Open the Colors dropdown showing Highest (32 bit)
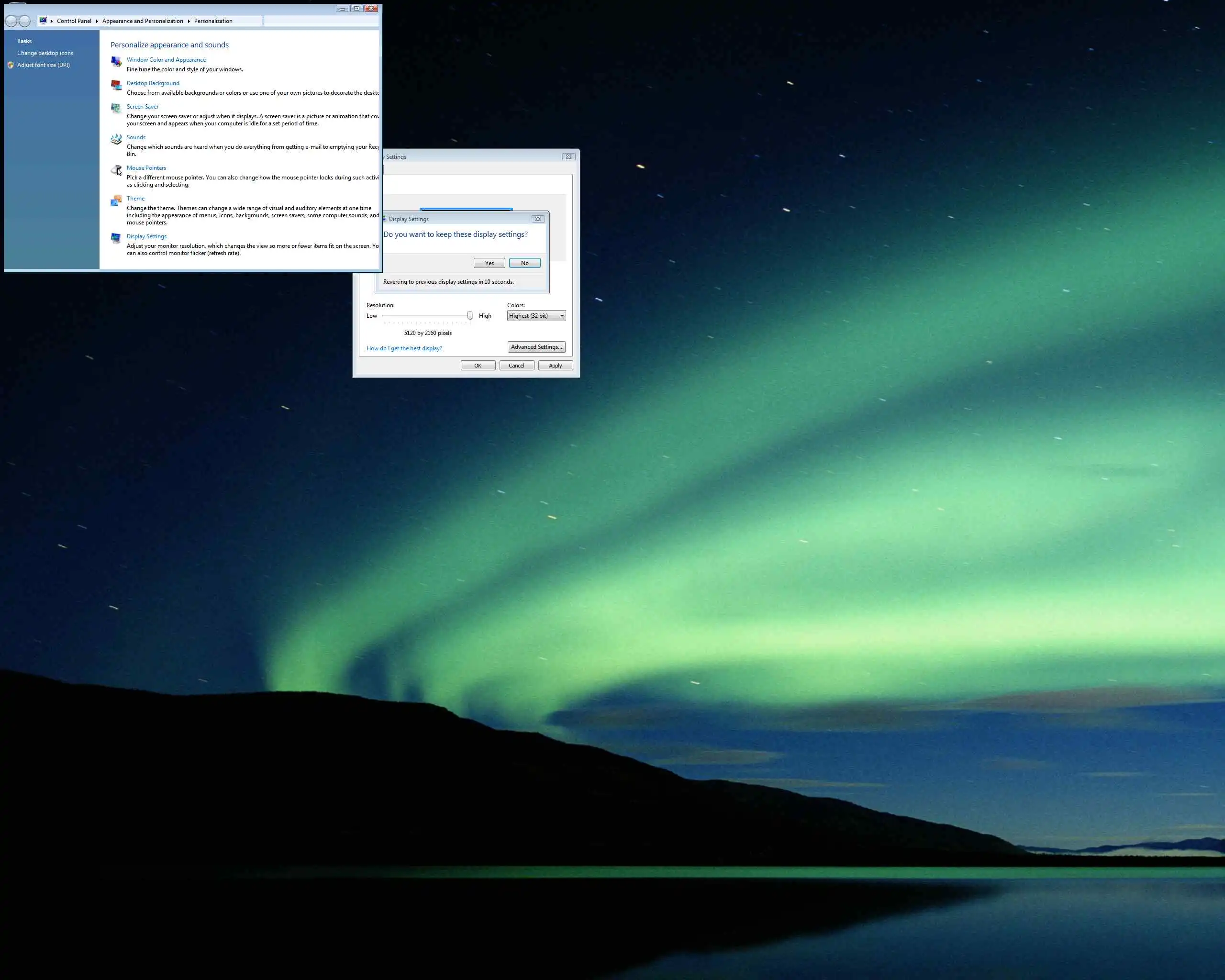This screenshot has width=1225, height=980. pyautogui.click(x=536, y=316)
